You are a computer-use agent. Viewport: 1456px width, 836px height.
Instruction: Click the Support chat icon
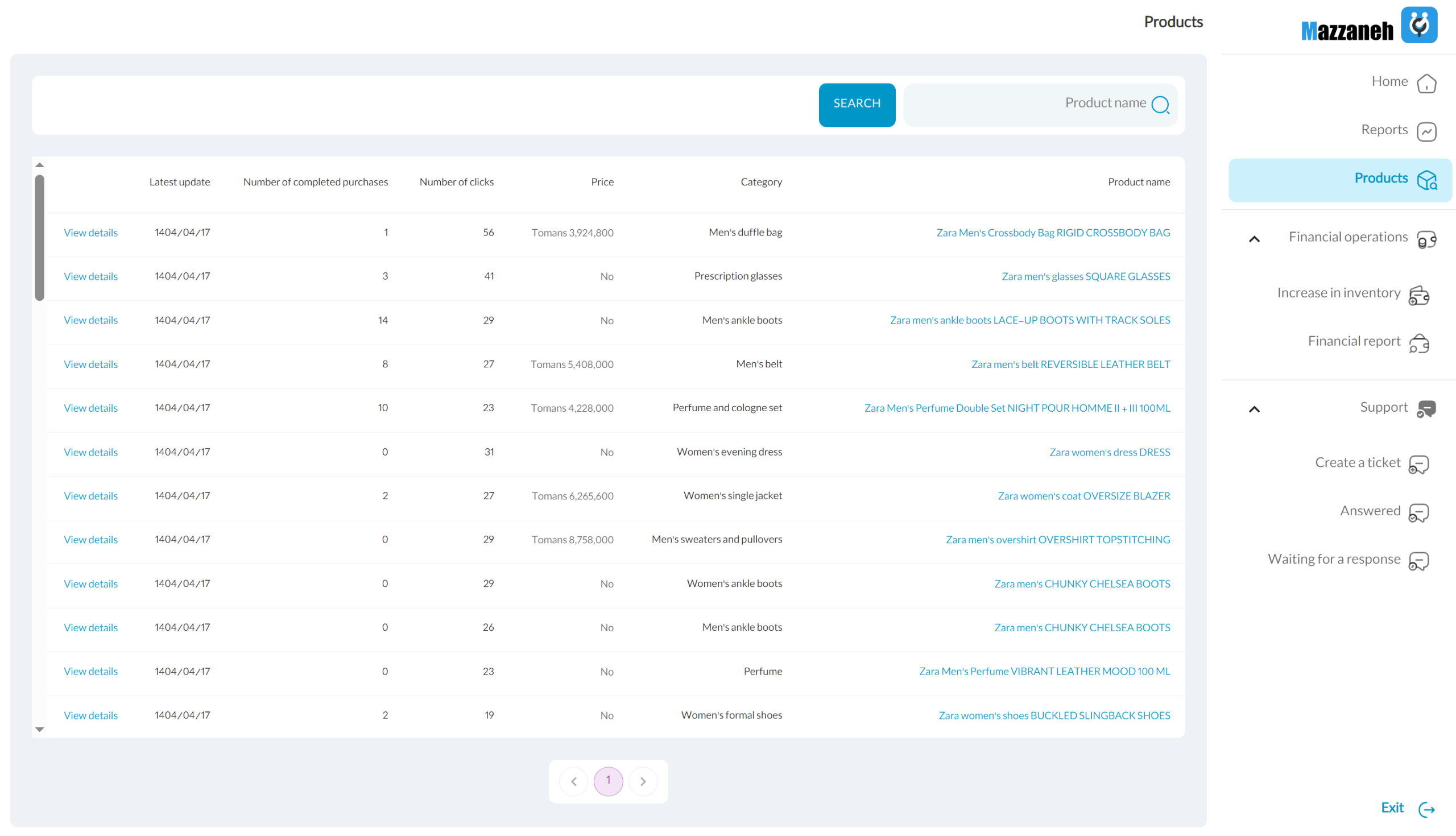(1426, 409)
